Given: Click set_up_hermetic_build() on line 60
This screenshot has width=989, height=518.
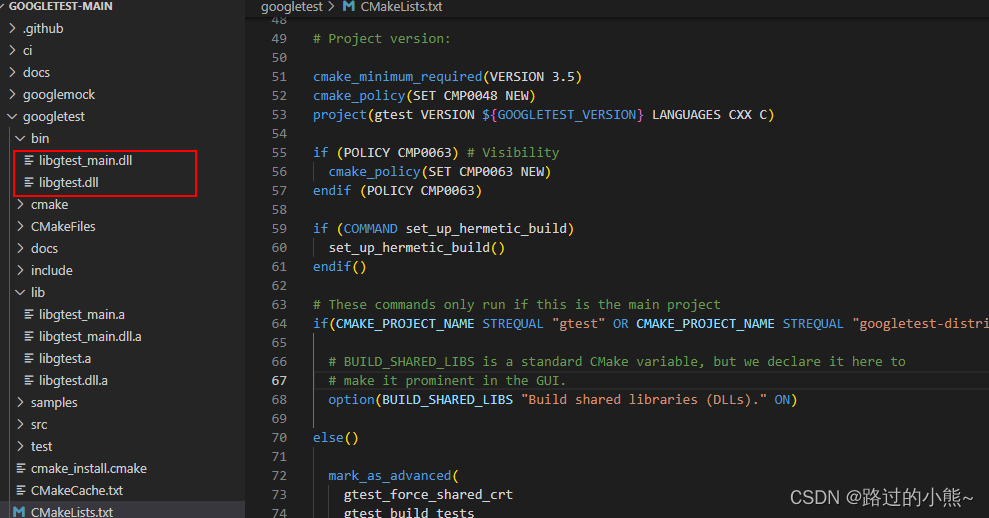Looking at the screenshot, I should 416,247.
